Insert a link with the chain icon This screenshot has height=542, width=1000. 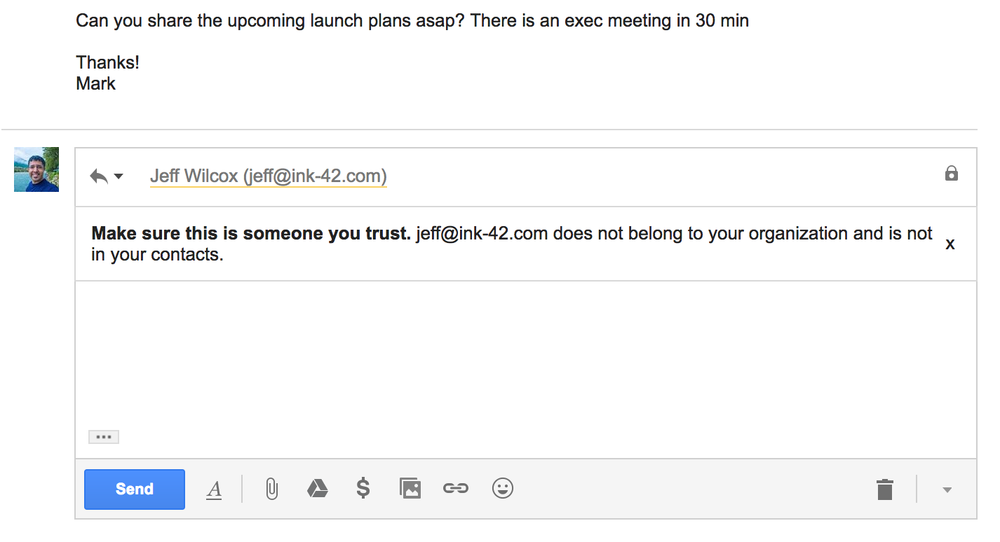455,488
